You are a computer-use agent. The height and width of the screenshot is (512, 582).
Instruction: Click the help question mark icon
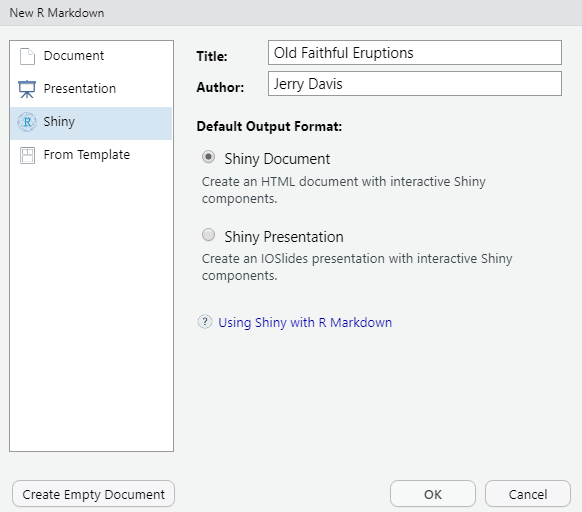pyautogui.click(x=205, y=322)
